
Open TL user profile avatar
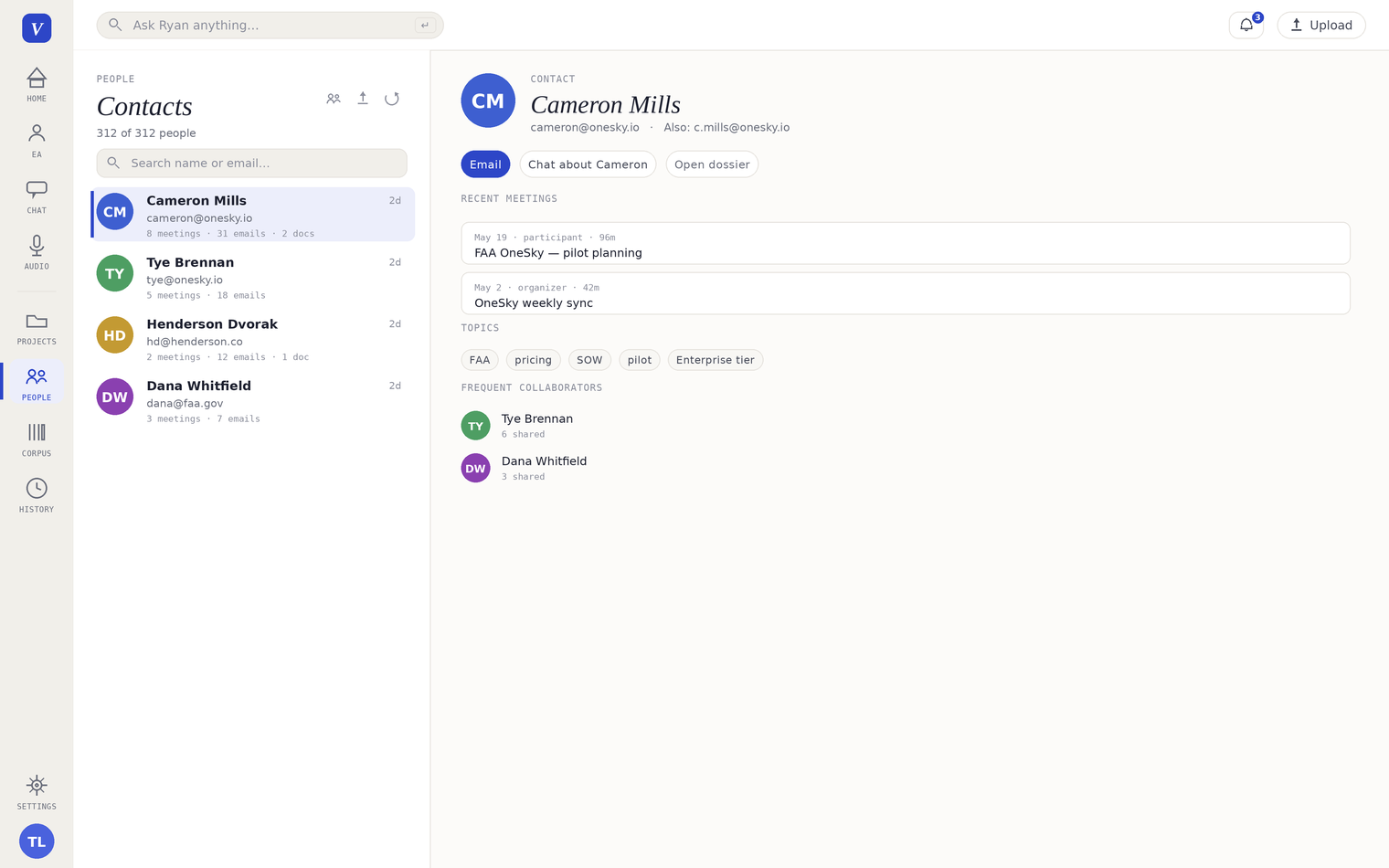click(x=37, y=842)
